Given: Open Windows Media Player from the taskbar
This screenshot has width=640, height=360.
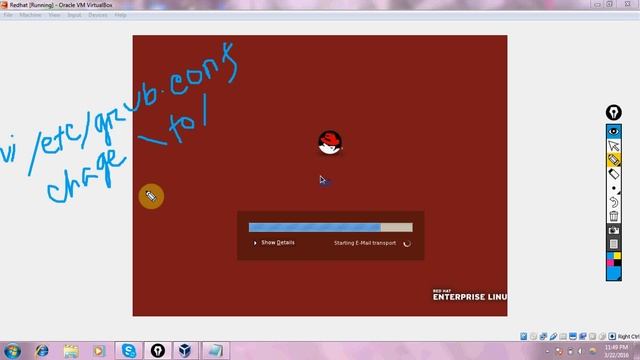Looking at the screenshot, I should click(99, 351).
